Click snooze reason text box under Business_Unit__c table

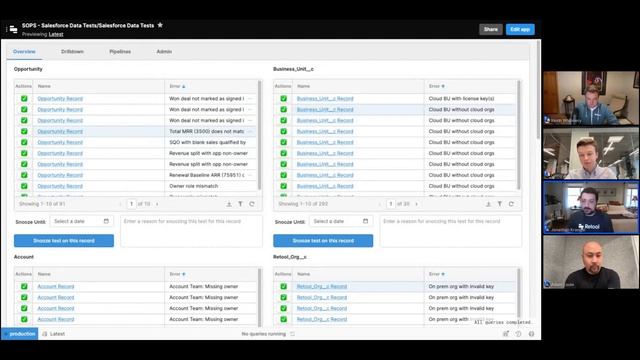[x=451, y=231]
